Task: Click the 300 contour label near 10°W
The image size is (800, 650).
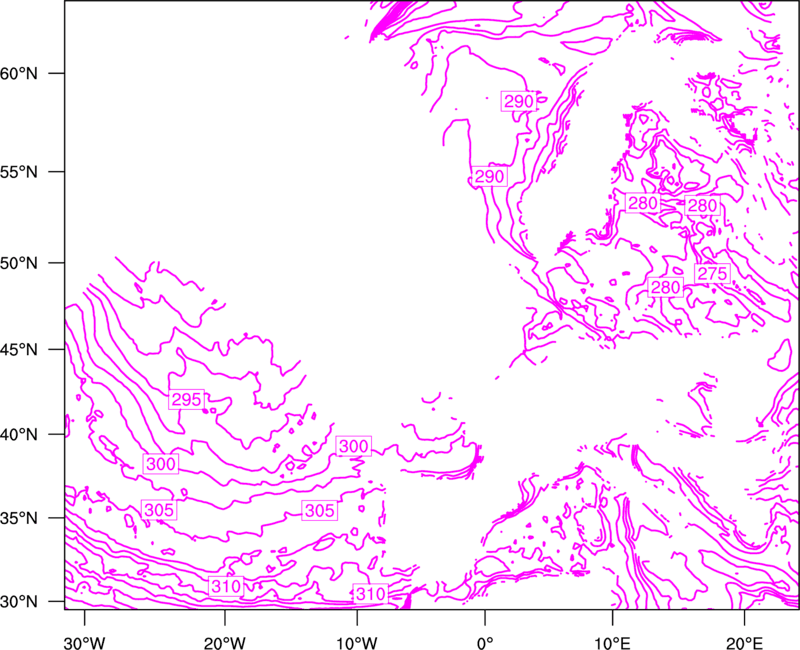Action: point(354,446)
